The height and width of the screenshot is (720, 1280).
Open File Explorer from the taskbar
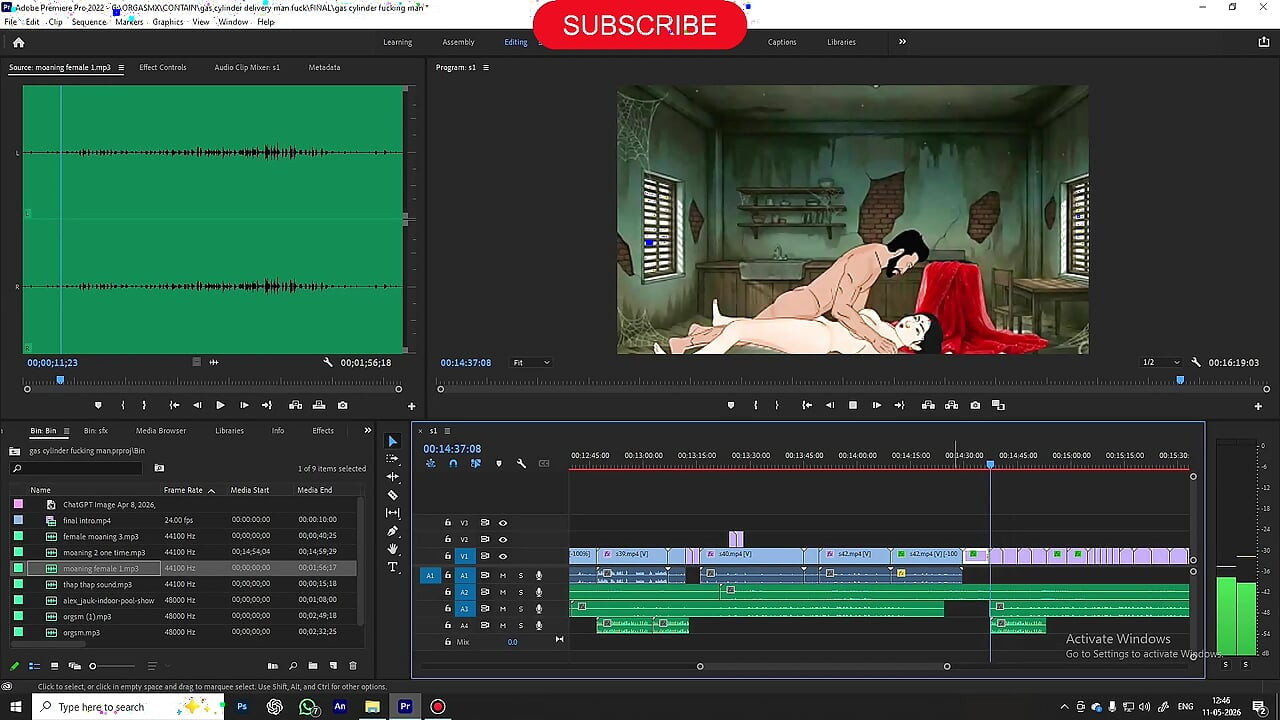(x=372, y=707)
